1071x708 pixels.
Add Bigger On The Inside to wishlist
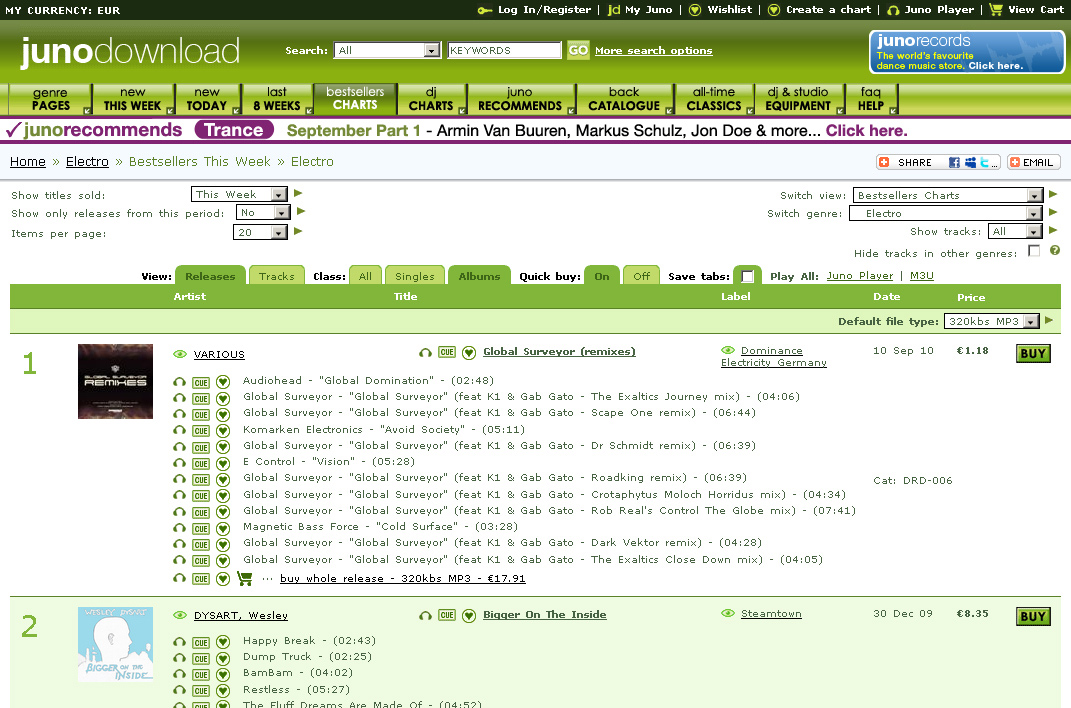click(469, 615)
